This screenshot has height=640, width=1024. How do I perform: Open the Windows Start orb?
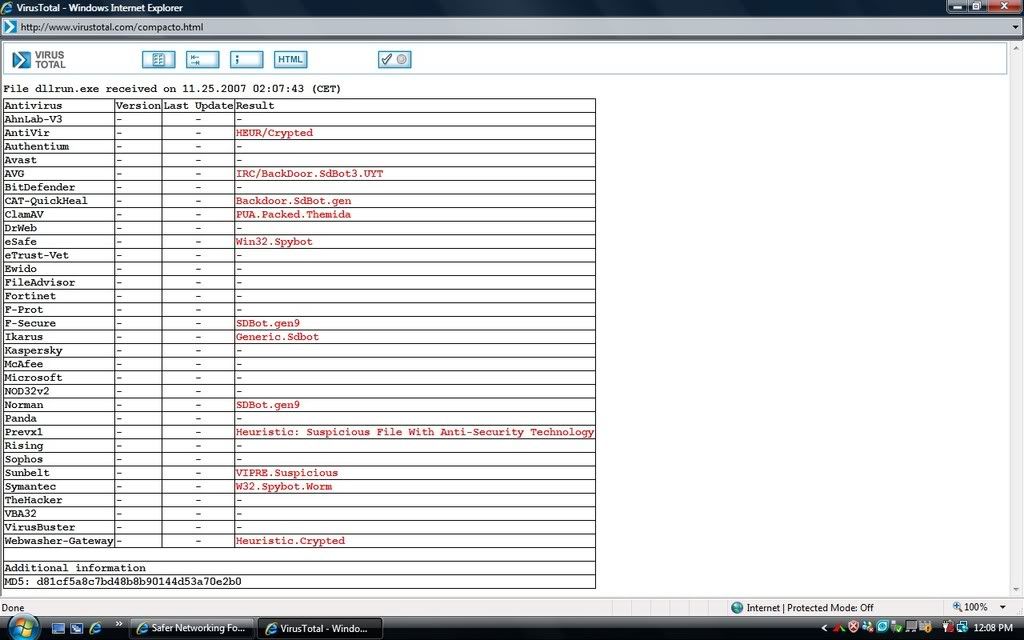click(x=22, y=628)
